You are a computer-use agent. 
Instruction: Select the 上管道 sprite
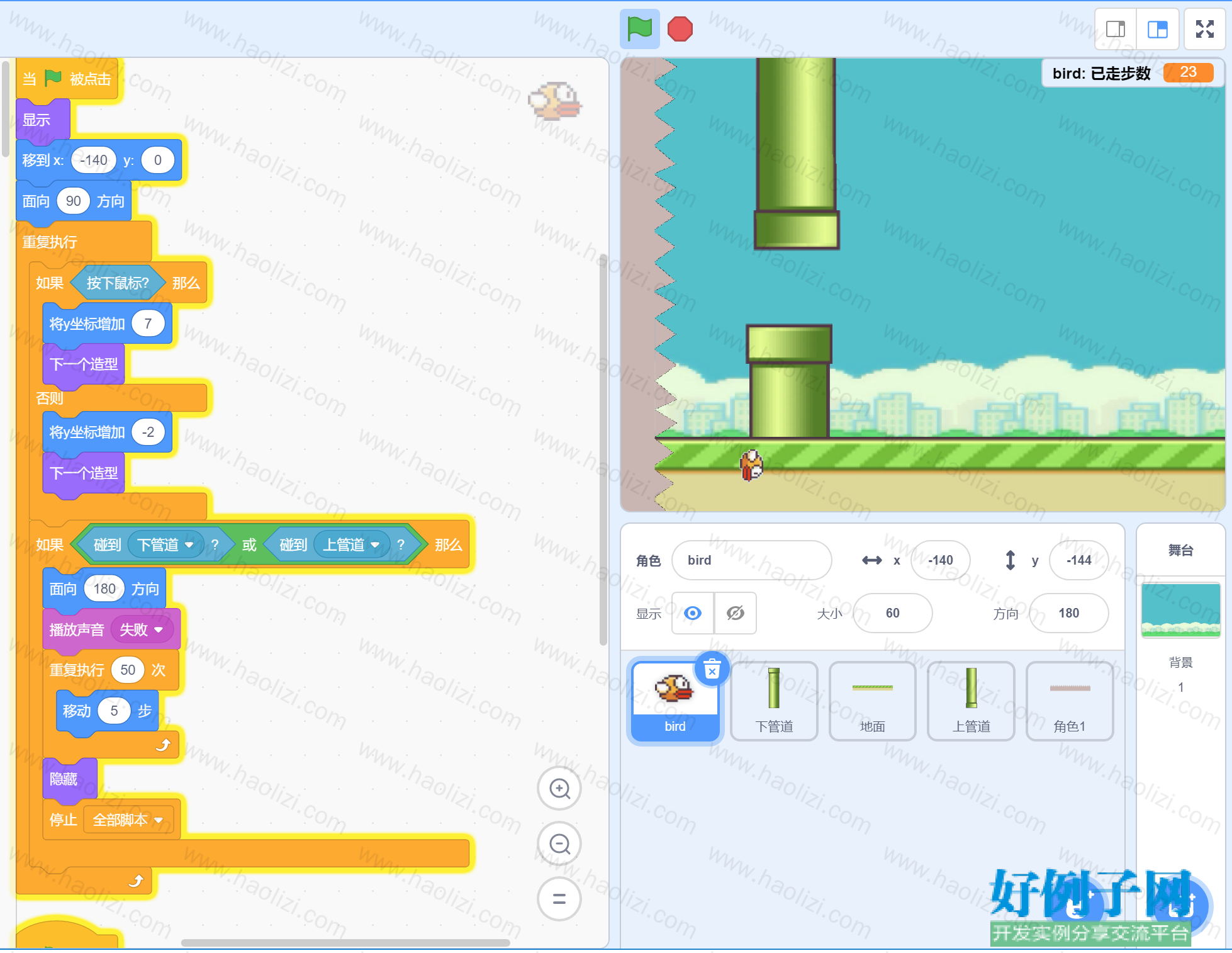tap(971, 701)
